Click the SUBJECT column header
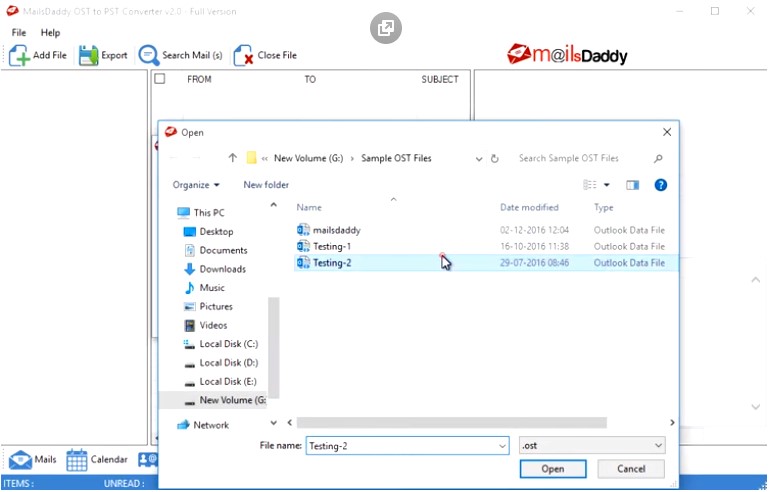Viewport: 769px width, 492px height. [440, 79]
